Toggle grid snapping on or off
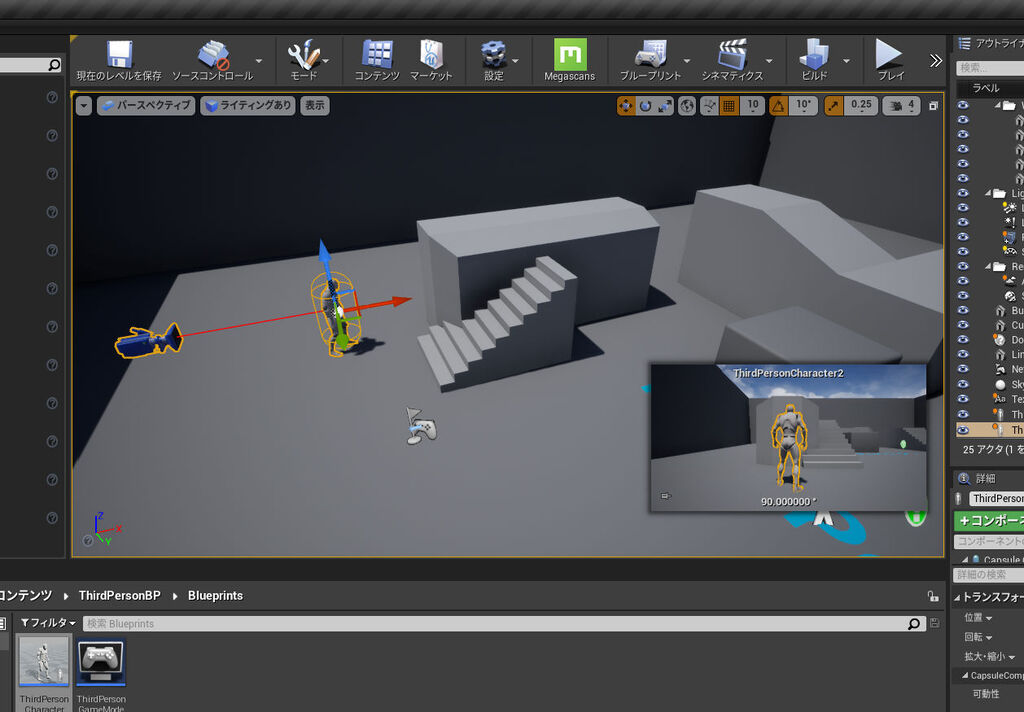Viewport: 1024px width, 712px height. (729, 106)
